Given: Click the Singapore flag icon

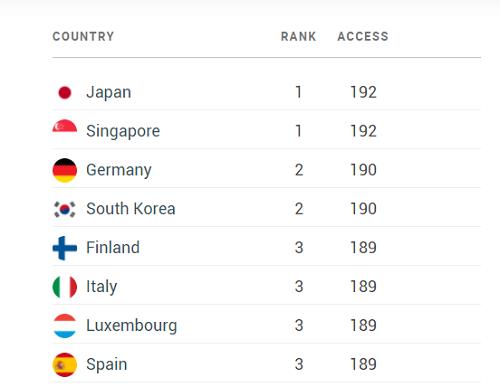Looking at the screenshot, I should point(65,127).
